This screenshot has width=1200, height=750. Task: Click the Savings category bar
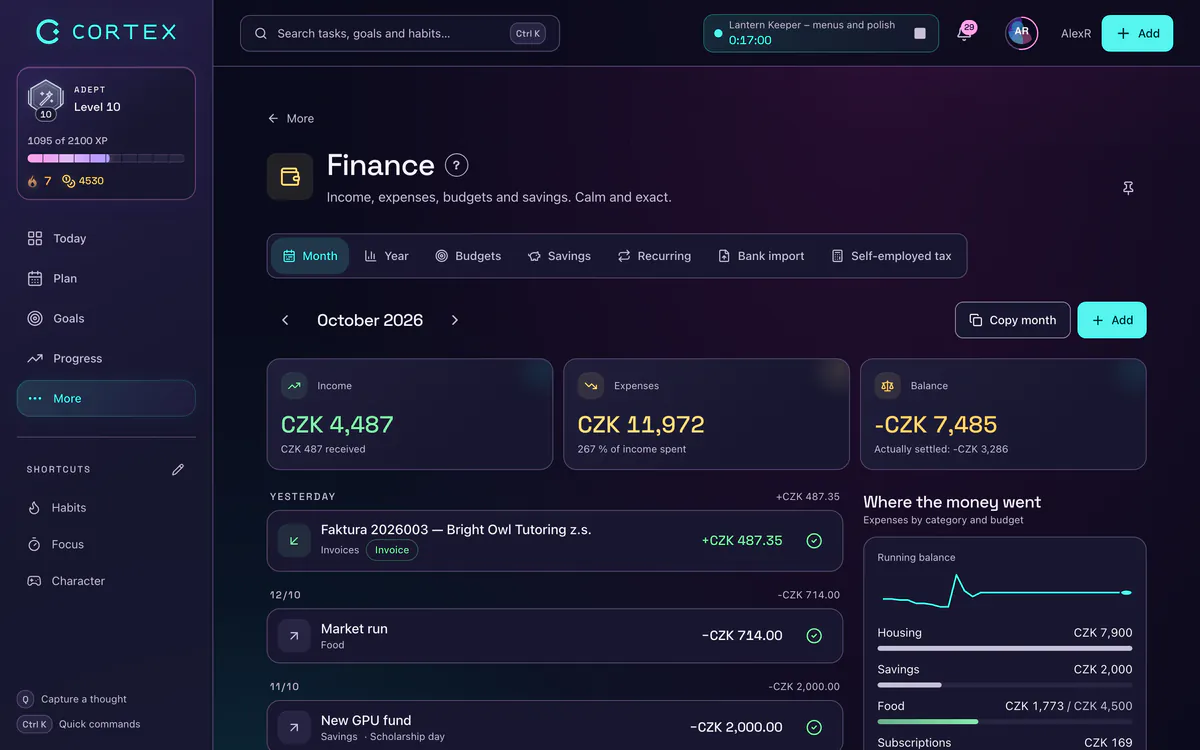[1005, 685]
